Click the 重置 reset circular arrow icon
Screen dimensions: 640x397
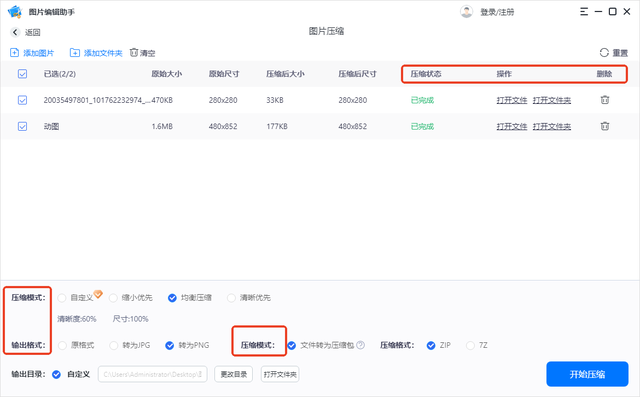[x=604, y=53]
